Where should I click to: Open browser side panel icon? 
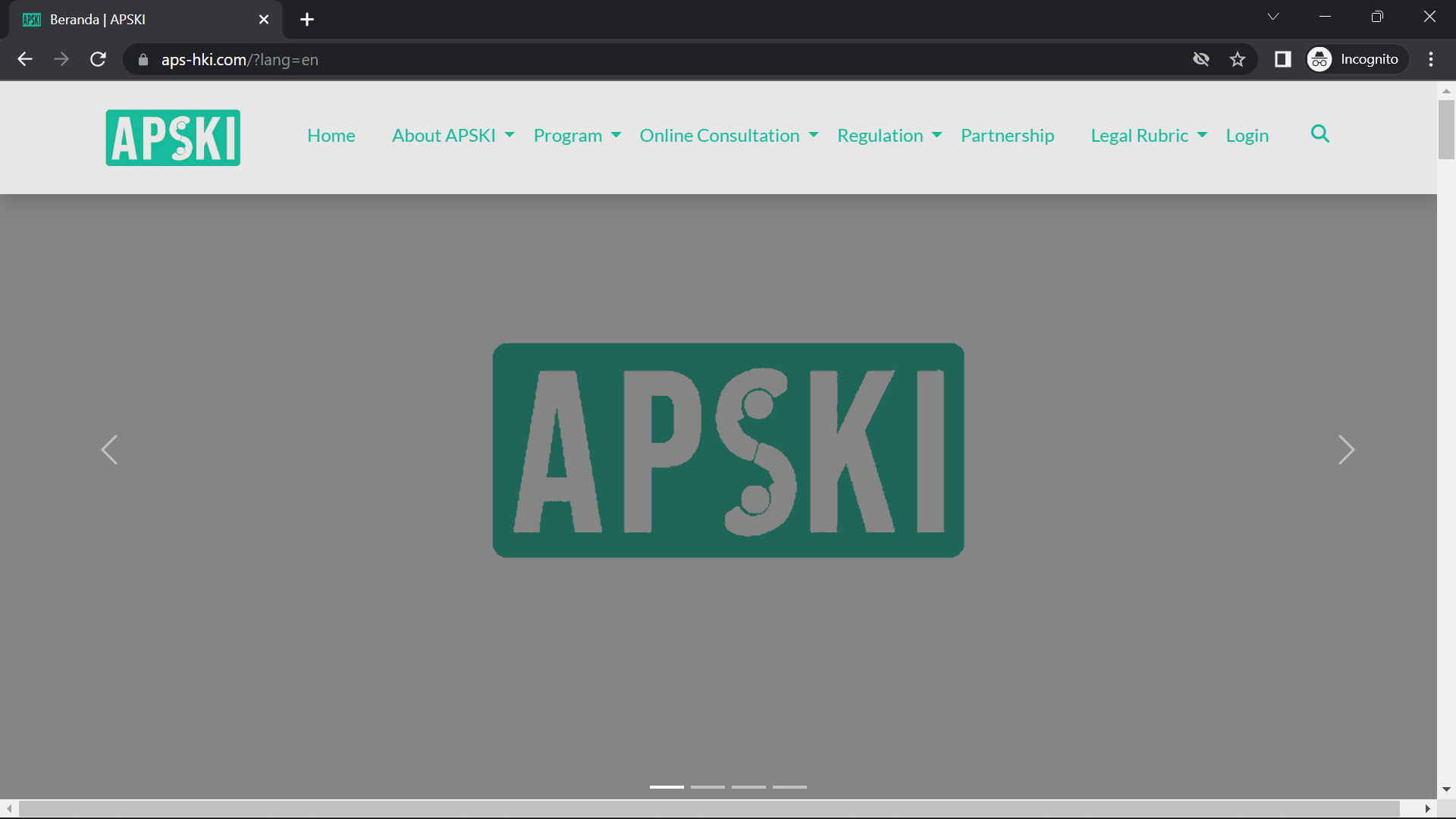pos(1282,59)
